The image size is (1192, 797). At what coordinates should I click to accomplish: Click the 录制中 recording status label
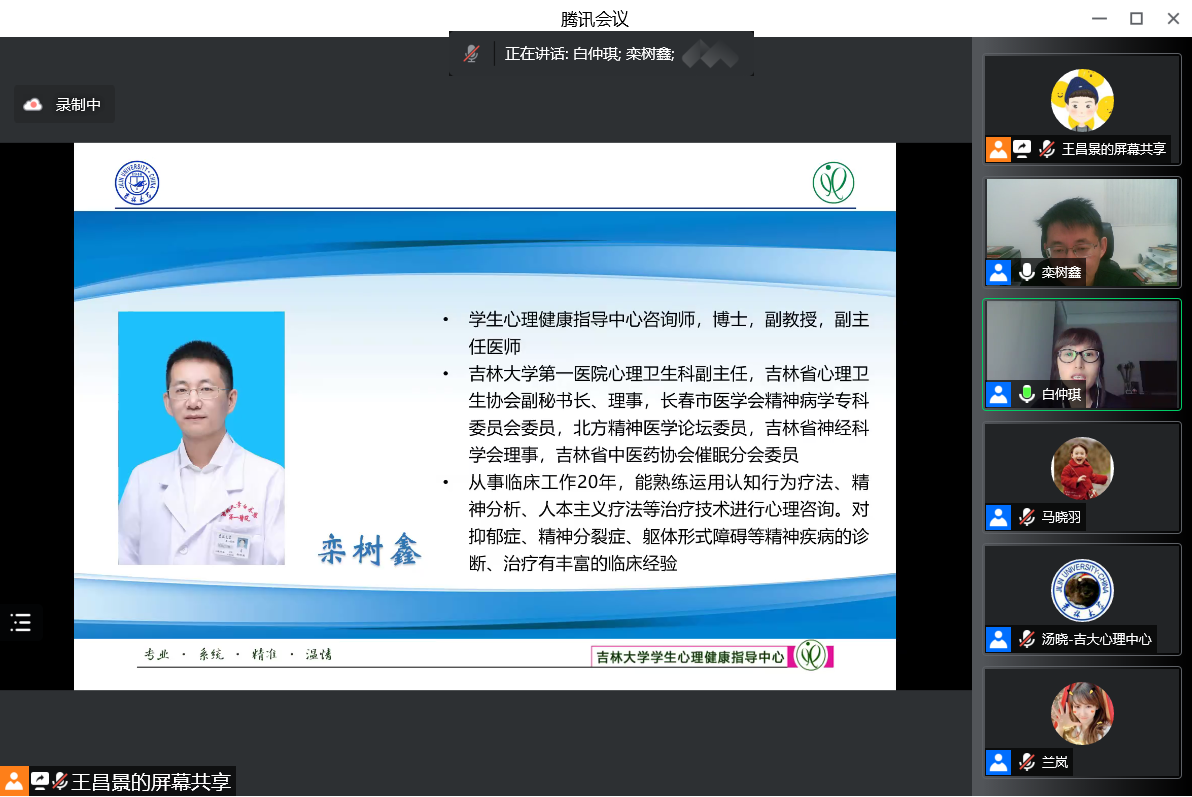pyautogui.click(x=78, y=104)
